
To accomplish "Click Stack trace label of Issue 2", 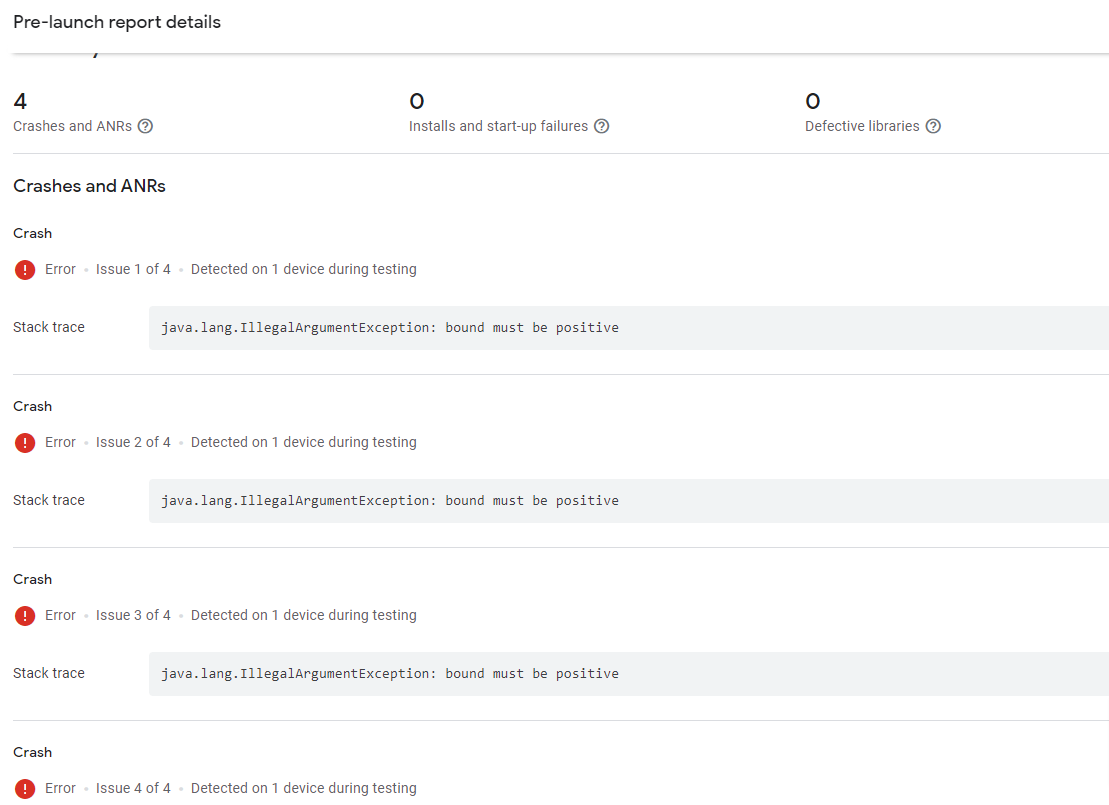I will coord(49,500).
